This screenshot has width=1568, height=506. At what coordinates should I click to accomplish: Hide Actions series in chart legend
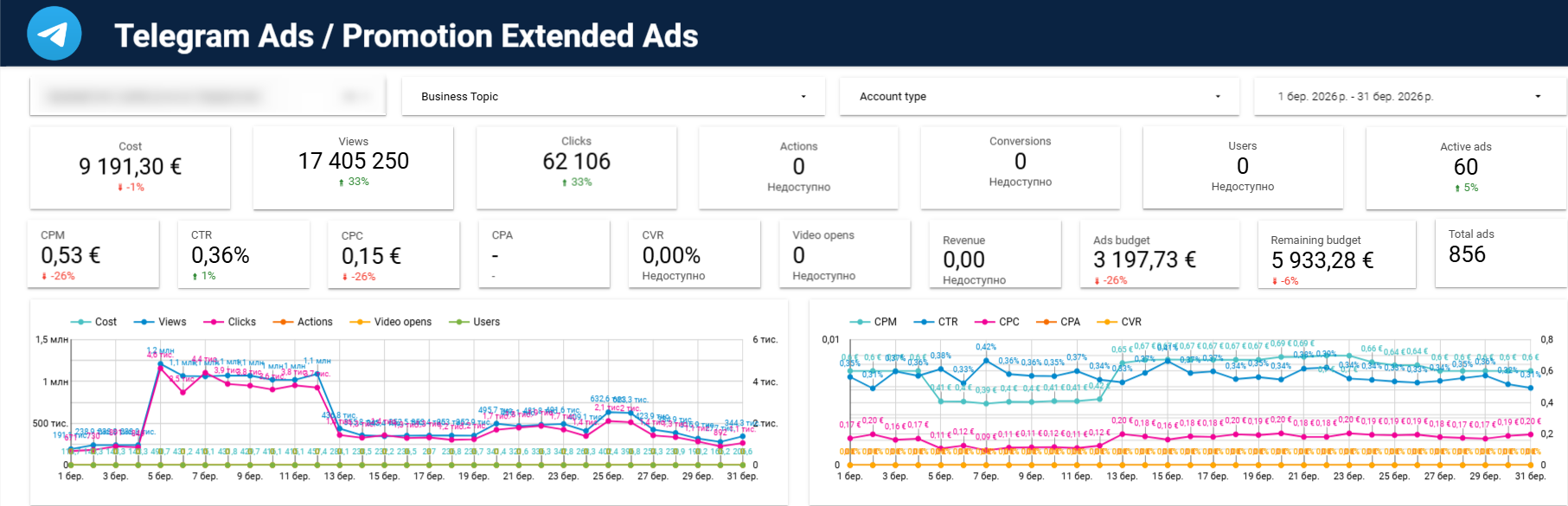[x=304, y=322]
